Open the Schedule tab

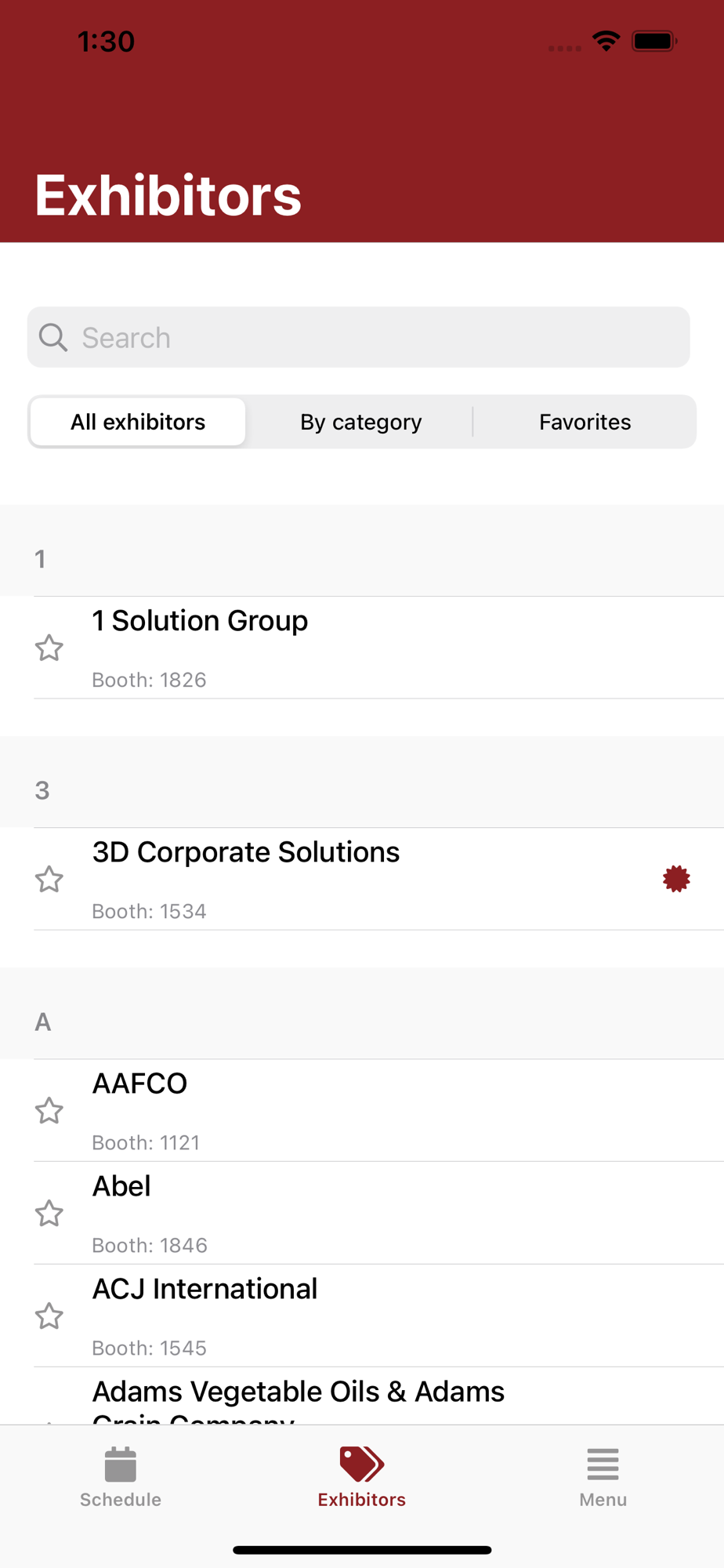point(121,1477)
